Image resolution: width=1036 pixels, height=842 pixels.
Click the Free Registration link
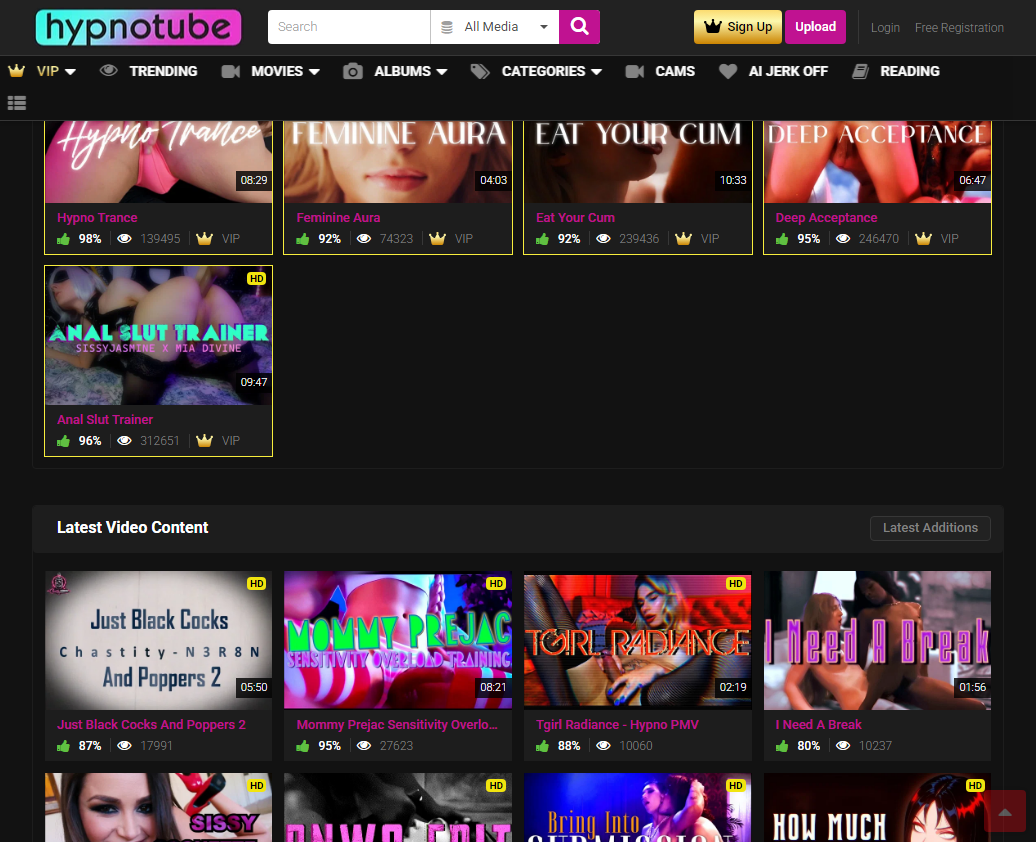[959, 28]
